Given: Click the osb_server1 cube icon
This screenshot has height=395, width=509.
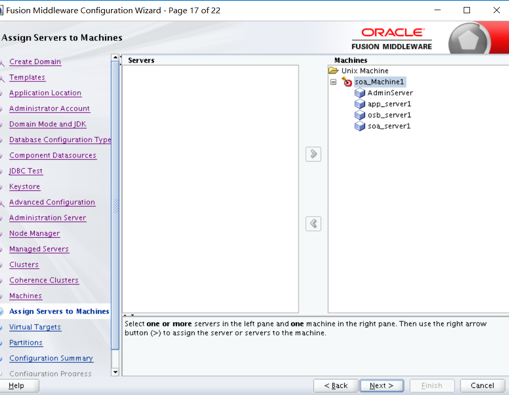Looking at the screenshot, I should coord(360,115).
